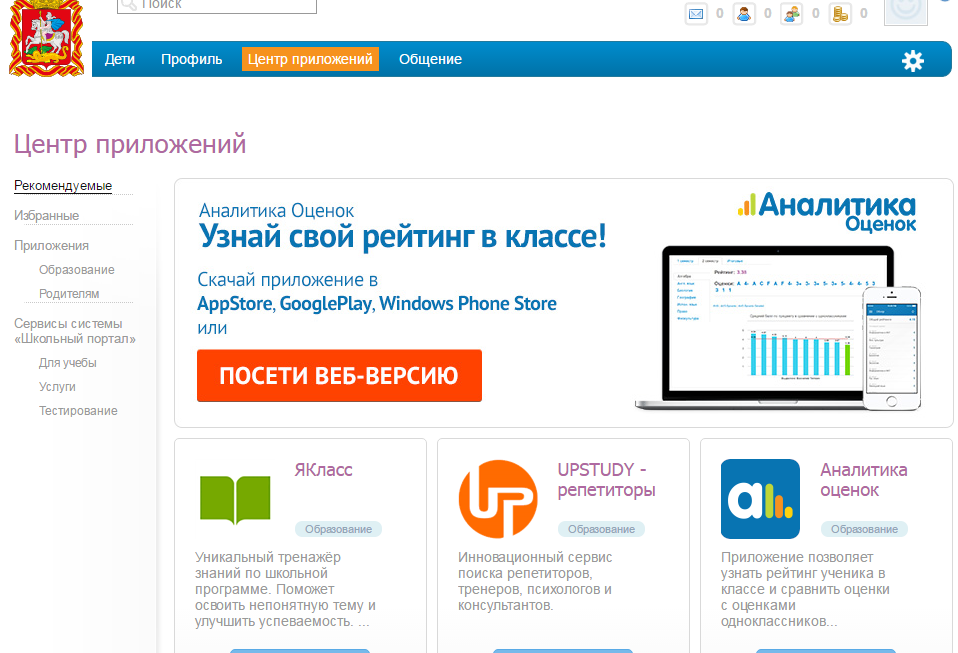Viewport: 958px width, 653px height.
Task: Click the Образование tag on UPSTUDY card
Action: [x=601, y=529]
